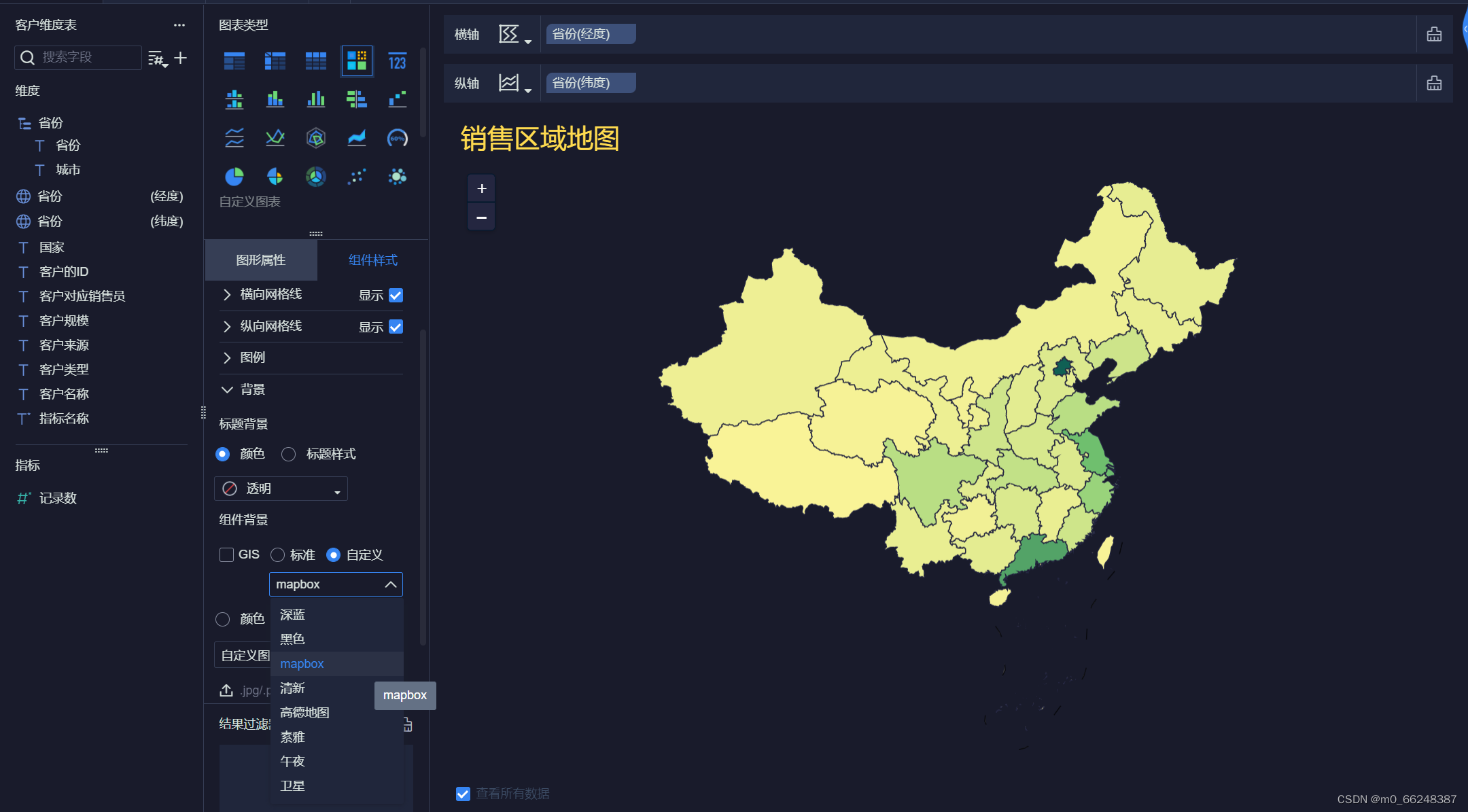
Task: Toggle horizontal gridlines display checkbox
Action: click(396, 295)
